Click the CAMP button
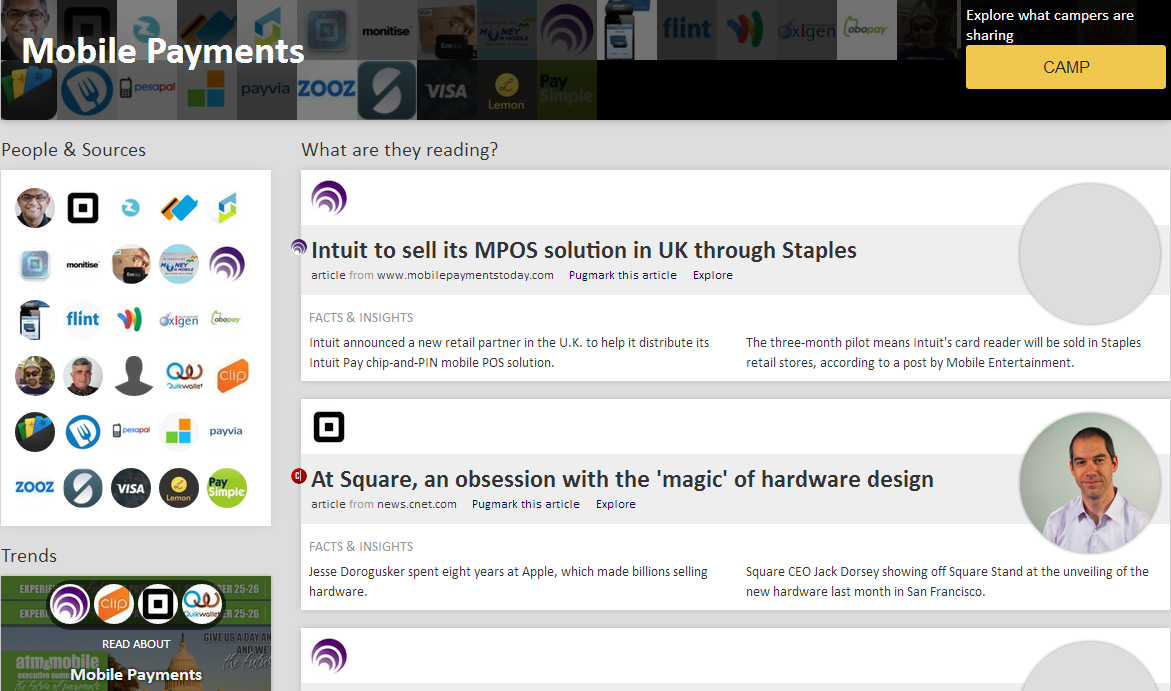The height and width of the screenshot is (691, 1171). [x=1065, y=67]
